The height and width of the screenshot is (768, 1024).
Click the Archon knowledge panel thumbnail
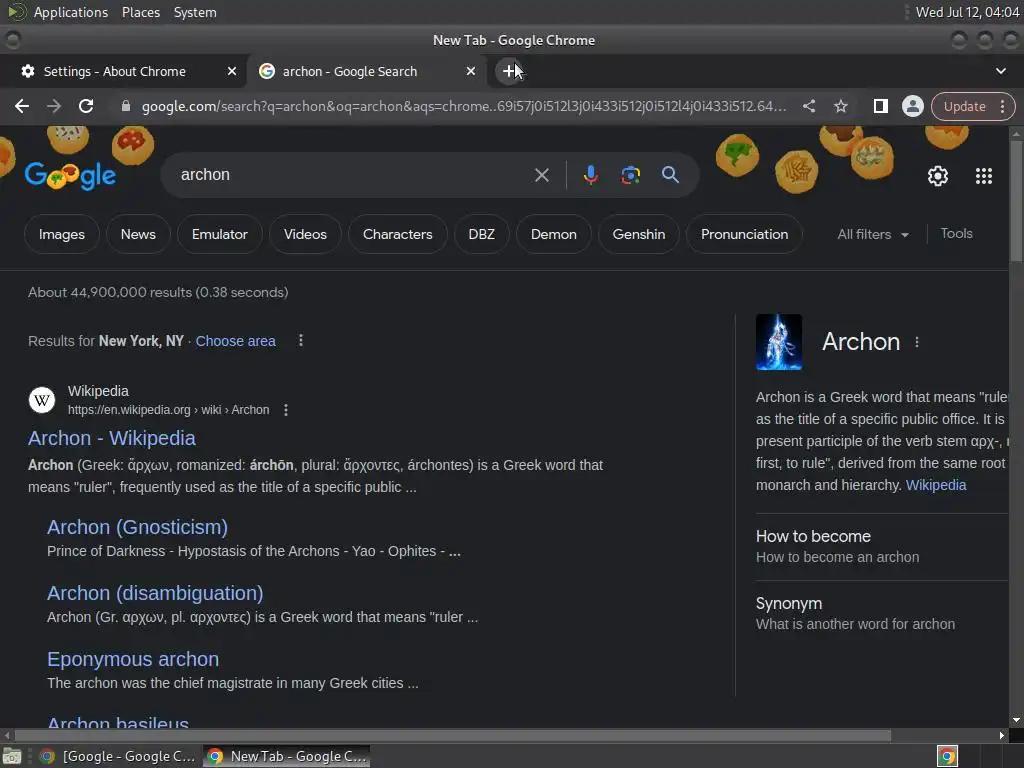778,342
